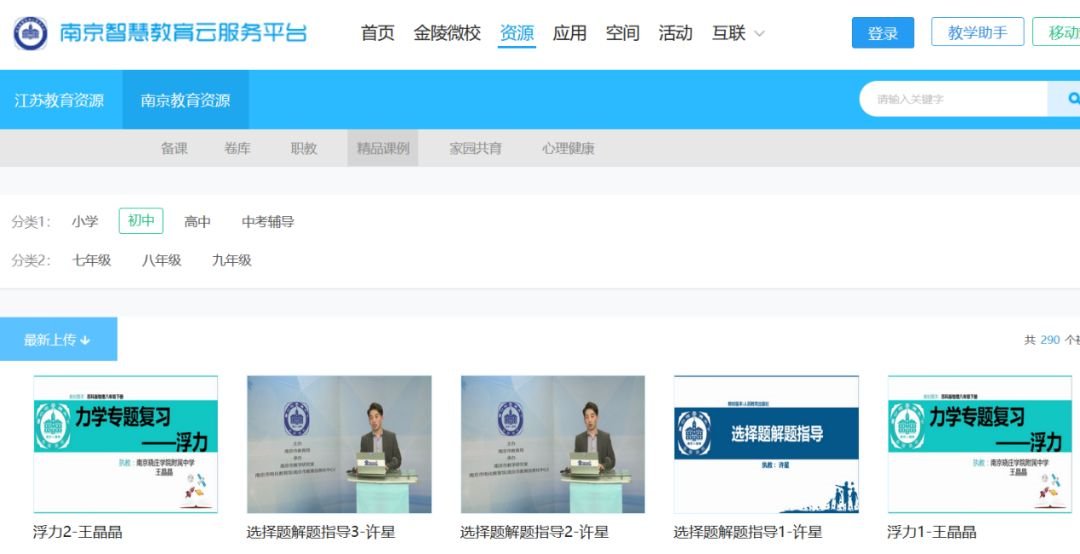Switch to 江苏教育资源 tab

[59, 100]
